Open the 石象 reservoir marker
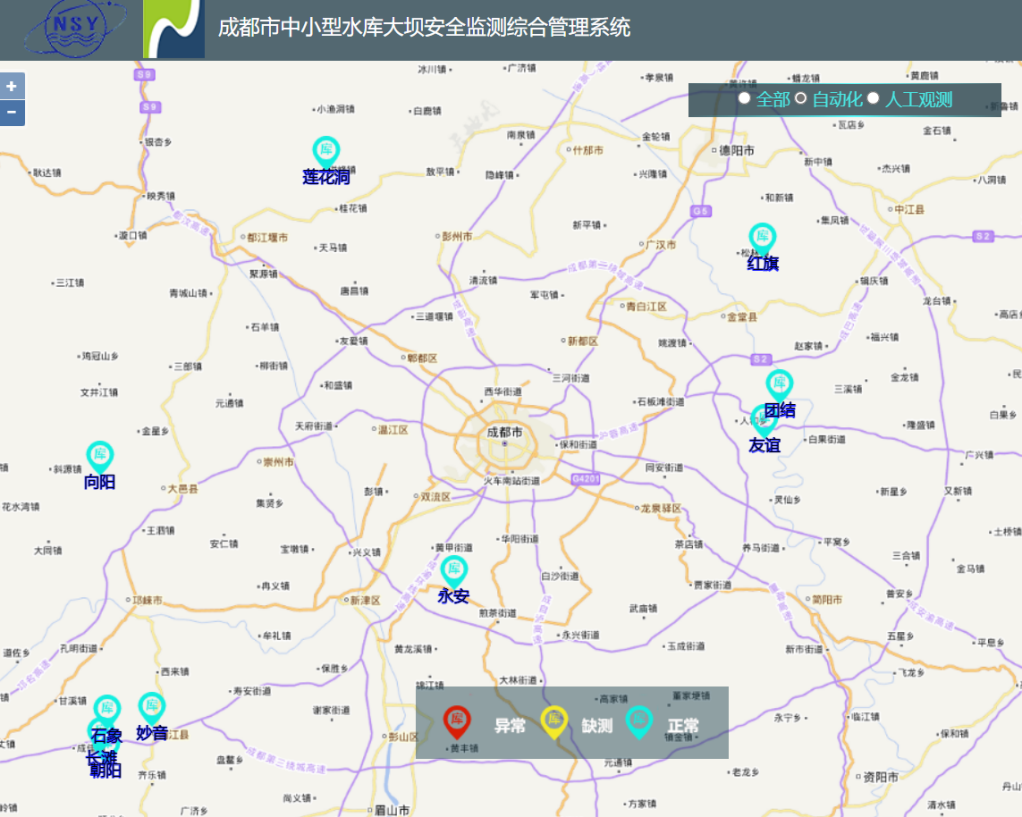Screen dimensions: 1022x817 (x=107, y=709)
